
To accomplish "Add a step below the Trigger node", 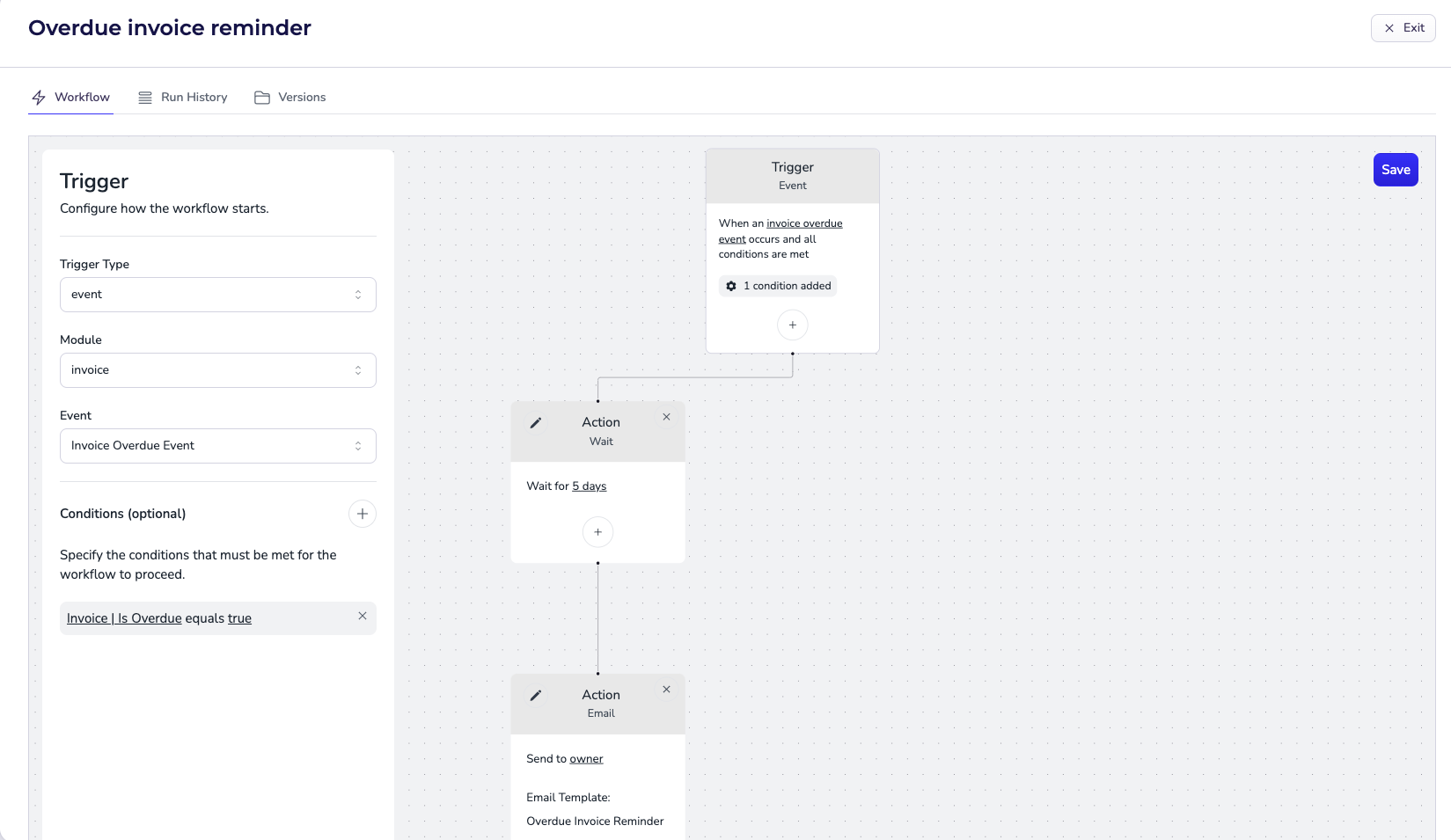I will pyautogui.click(x=792, y=325).
